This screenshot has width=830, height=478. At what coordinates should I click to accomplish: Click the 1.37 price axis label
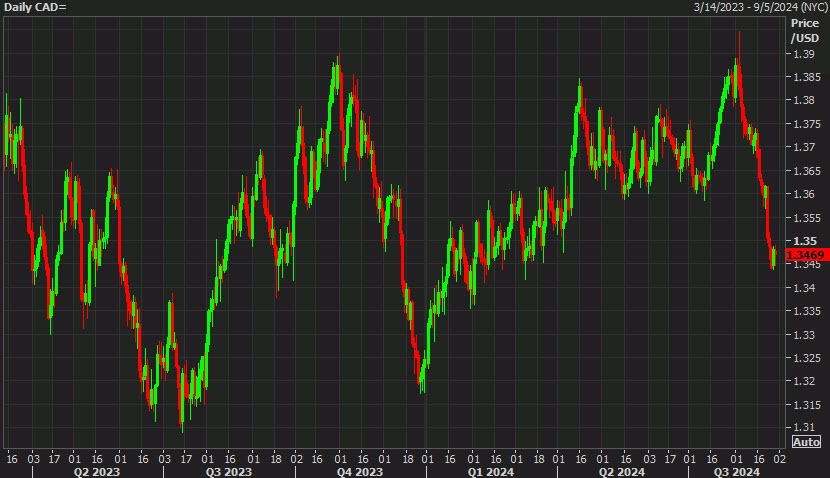click(x=804, y=147)
